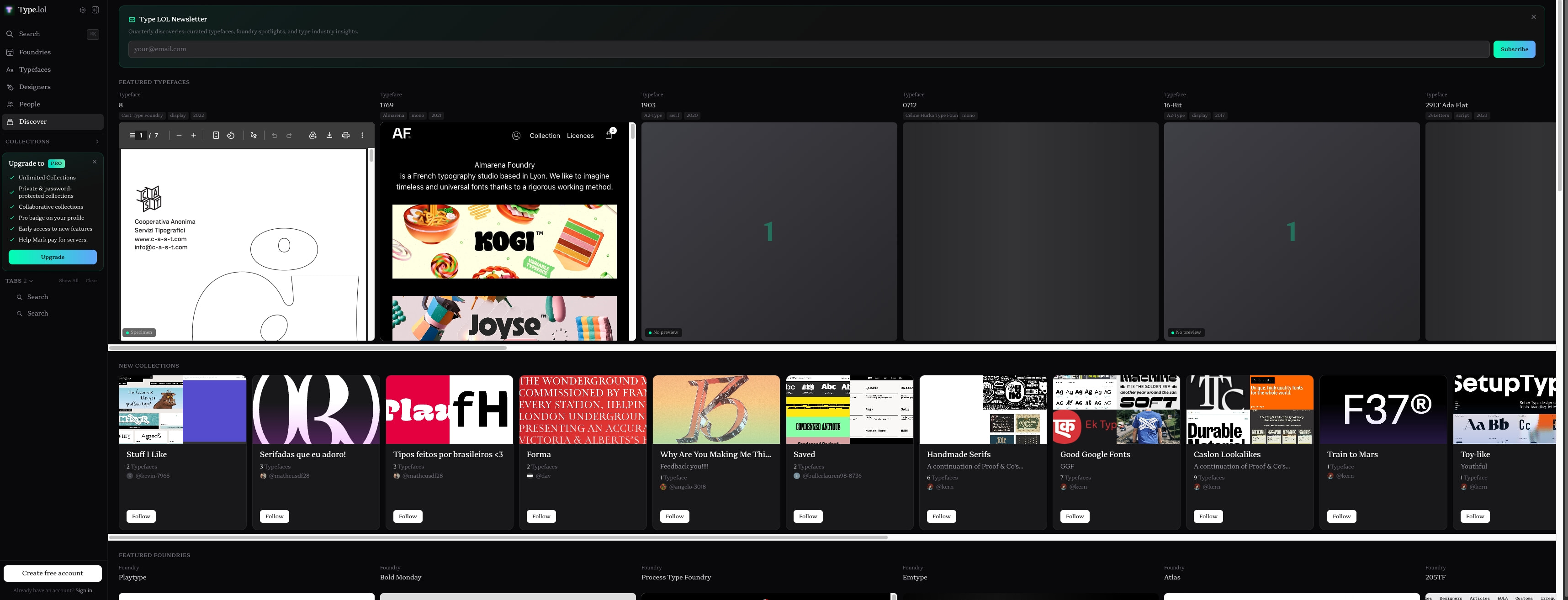The image size is (1568, 600).
Task: Navigate to Designers
Action: coord(53,87)
